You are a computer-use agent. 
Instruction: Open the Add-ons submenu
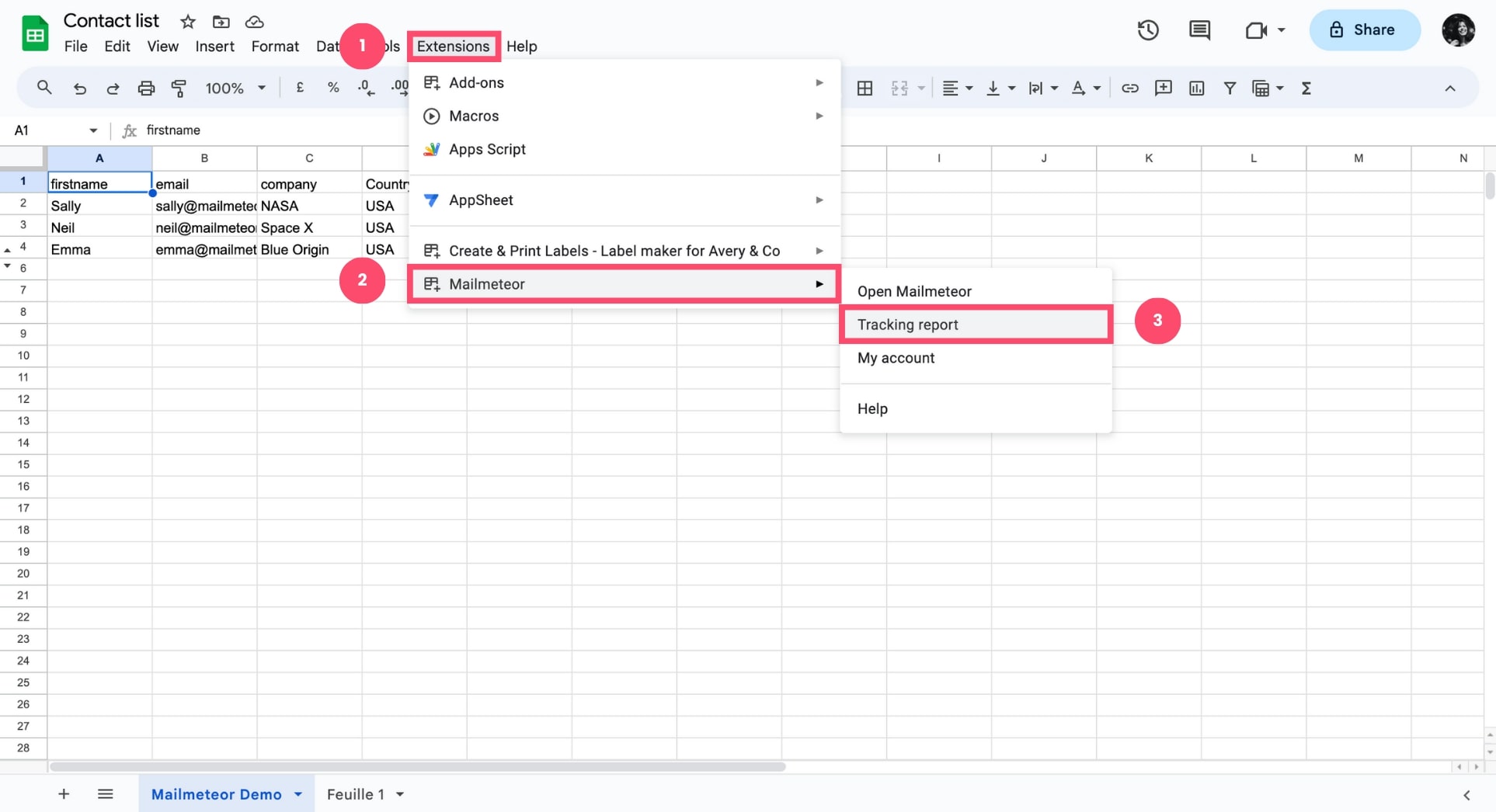[624, 82]
